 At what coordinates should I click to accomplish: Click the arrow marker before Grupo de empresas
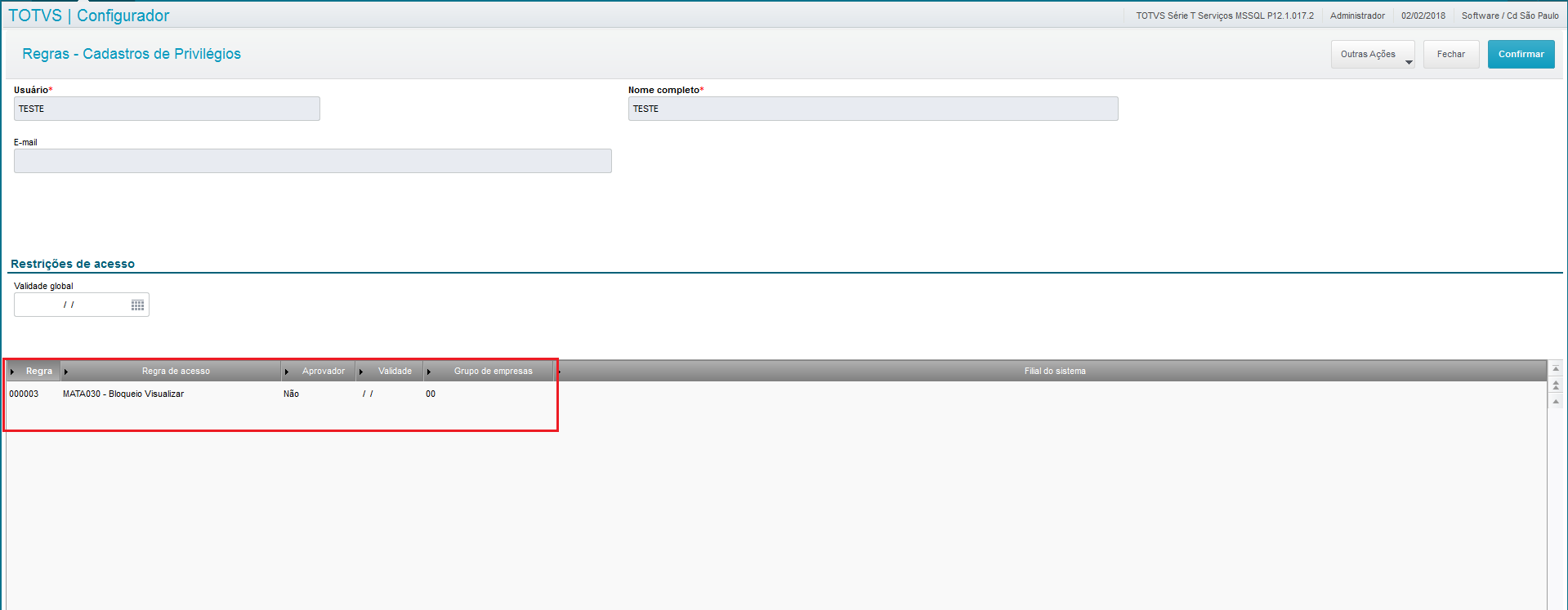(x=429, y=372)
